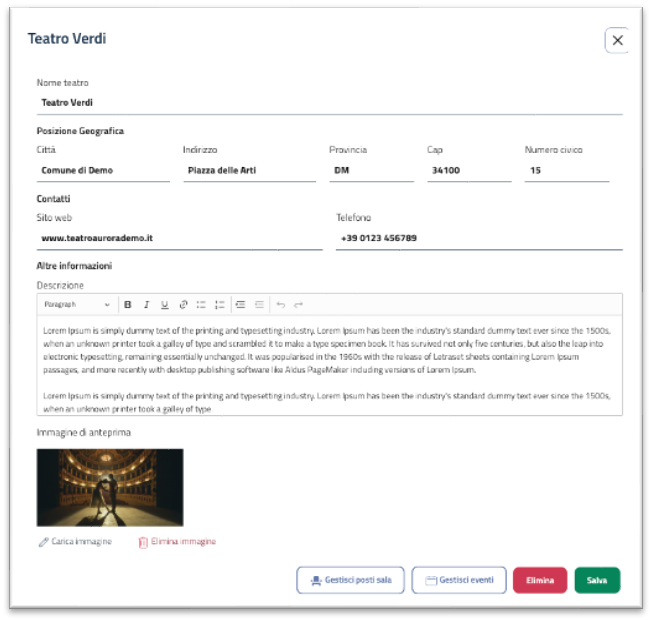
Task: Click the theater preview image thumbnail
Action: click(110, 487)
